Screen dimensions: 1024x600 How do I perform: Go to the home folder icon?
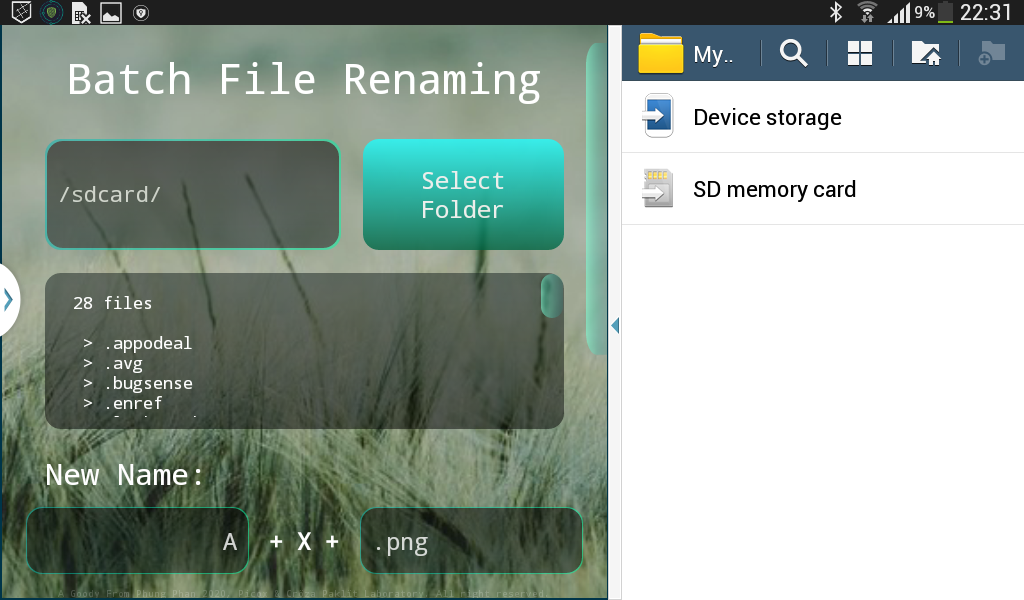pyautogui.click(x=926, y=53)
